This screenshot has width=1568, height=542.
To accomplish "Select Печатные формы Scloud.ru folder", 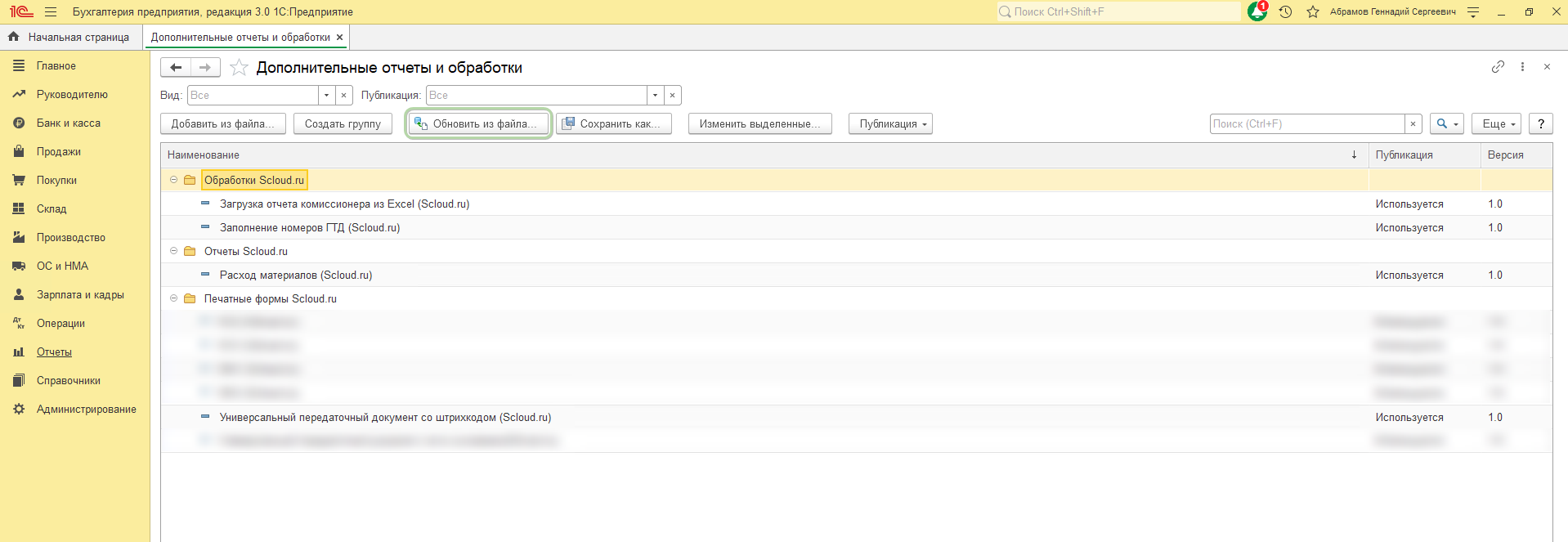I will tap(857, 299).
